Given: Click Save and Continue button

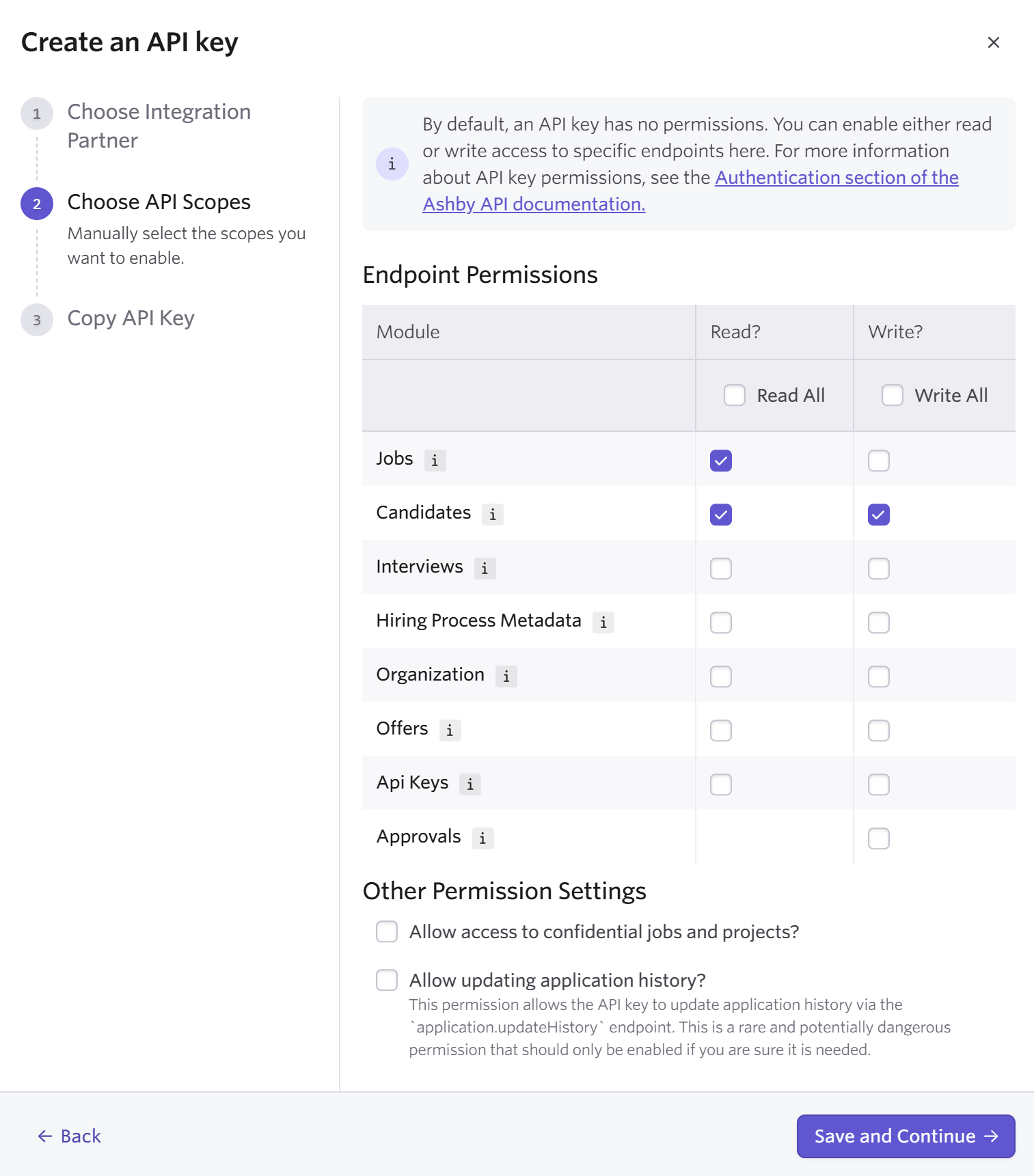Looking at the screenshot, I should coord(905,1136).
